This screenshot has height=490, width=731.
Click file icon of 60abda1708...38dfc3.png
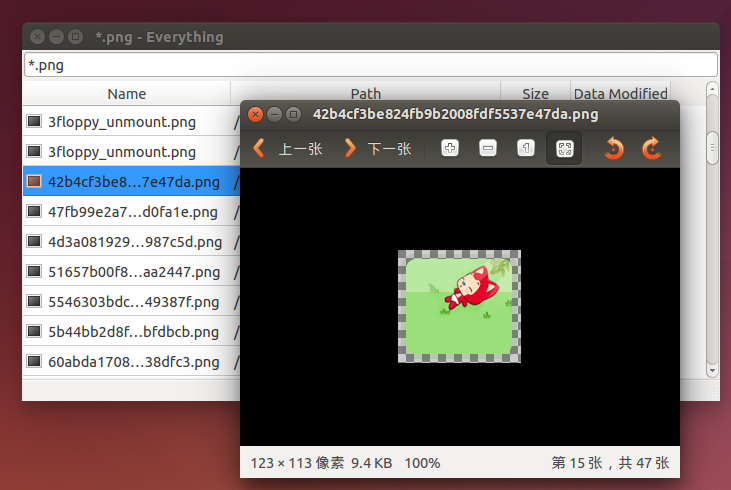click(x=34, y=361)
